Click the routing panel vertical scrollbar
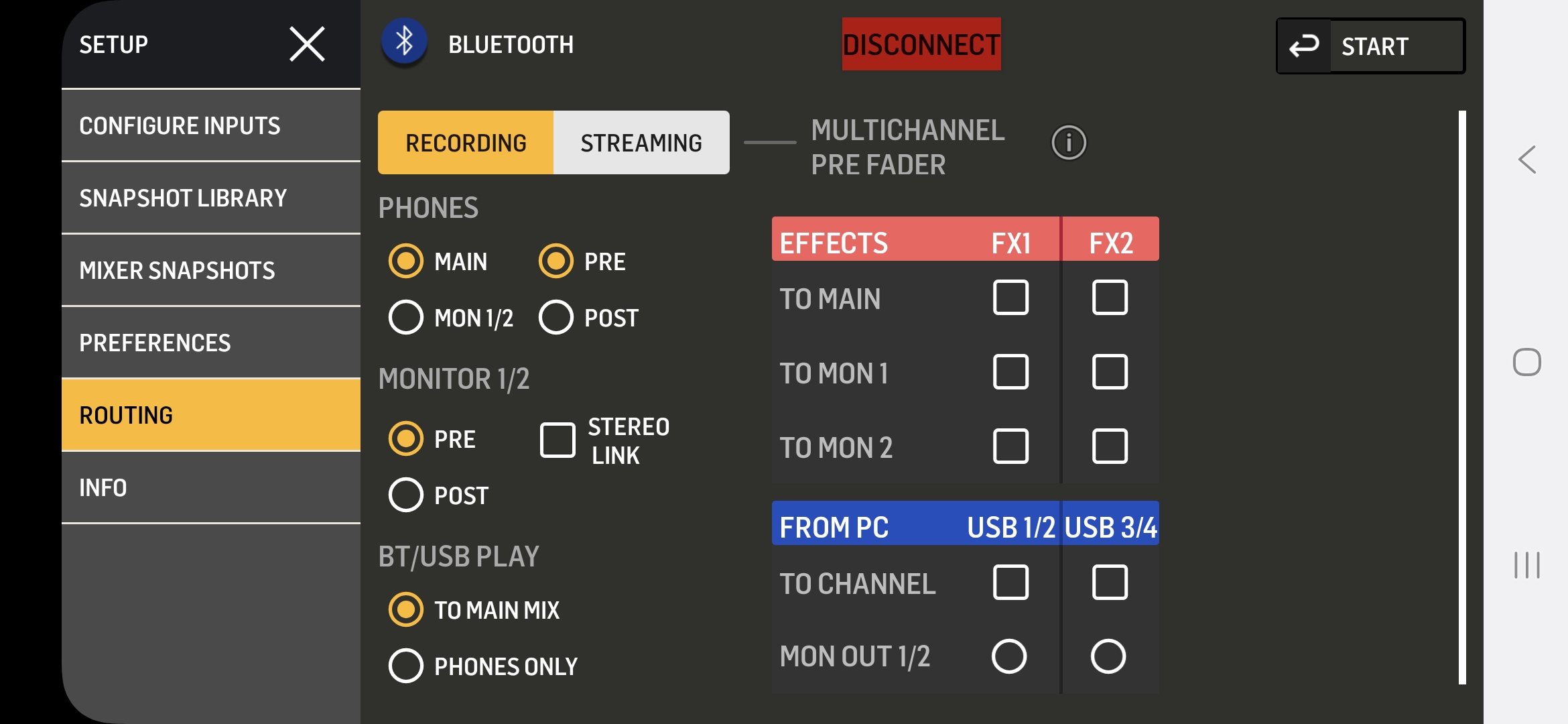 coord(1462,398)
